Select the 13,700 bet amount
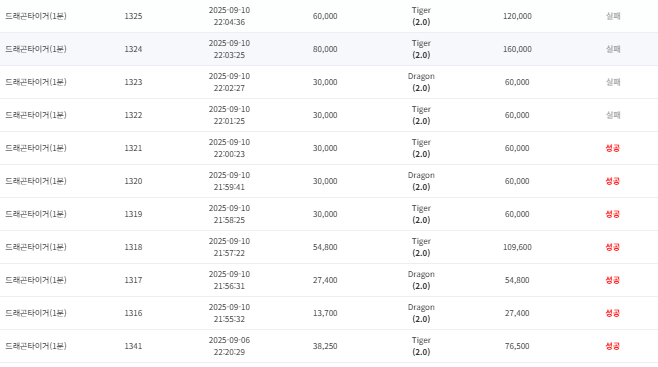 [x=325, y=313]
